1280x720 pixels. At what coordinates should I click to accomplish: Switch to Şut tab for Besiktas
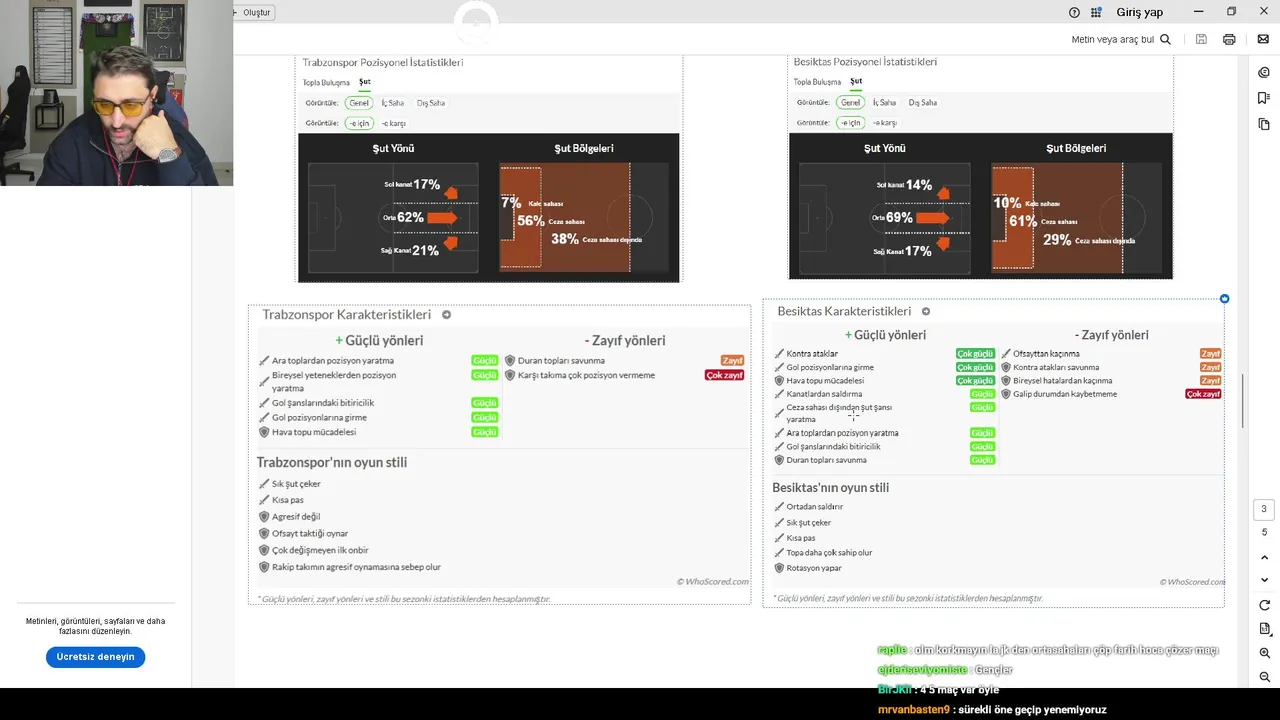pos(856,81)
